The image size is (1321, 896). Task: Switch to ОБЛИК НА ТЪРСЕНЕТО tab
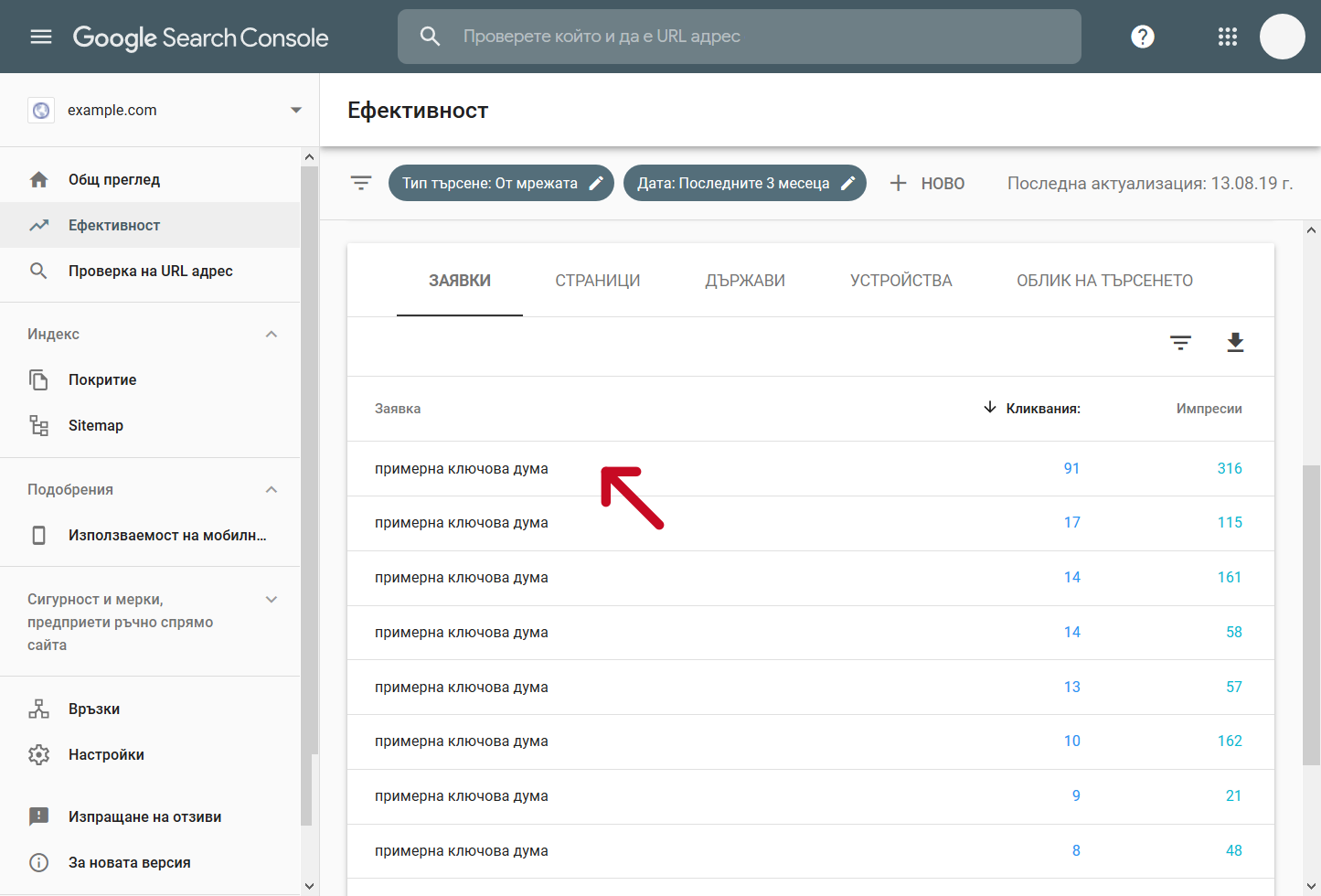[x=1105, y=281]
